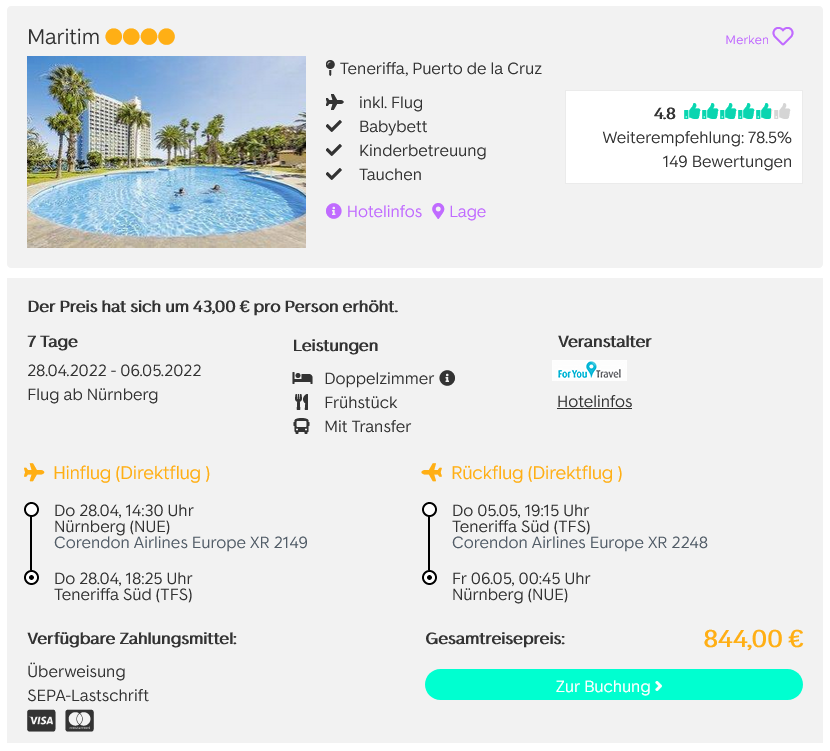Open the Maritim hotel pool photo
830x751 pixels.
[166, 152]
